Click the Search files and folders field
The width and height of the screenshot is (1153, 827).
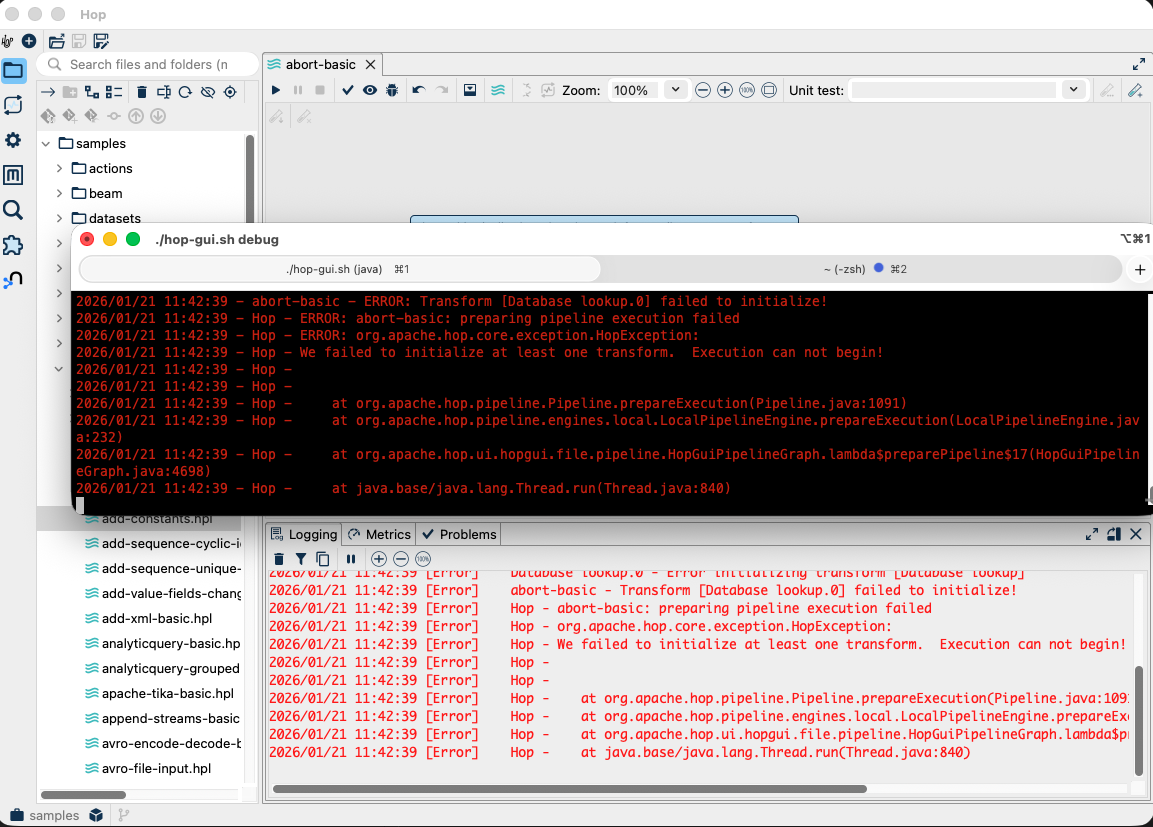148,64
